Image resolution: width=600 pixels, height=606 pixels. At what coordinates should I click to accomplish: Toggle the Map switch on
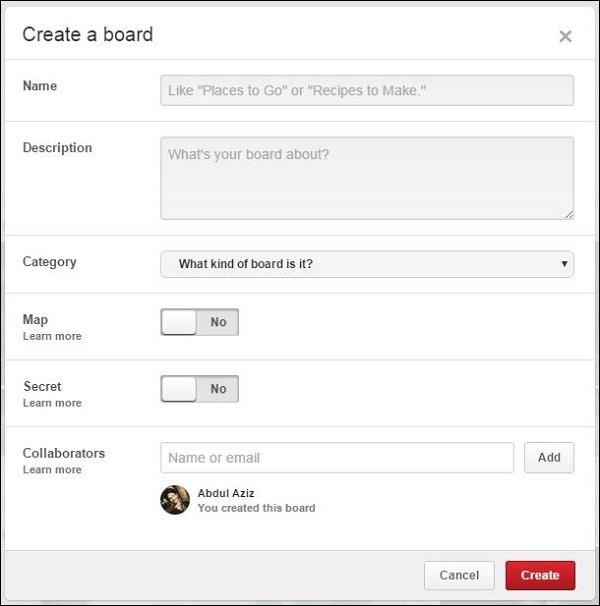point(199,322)
